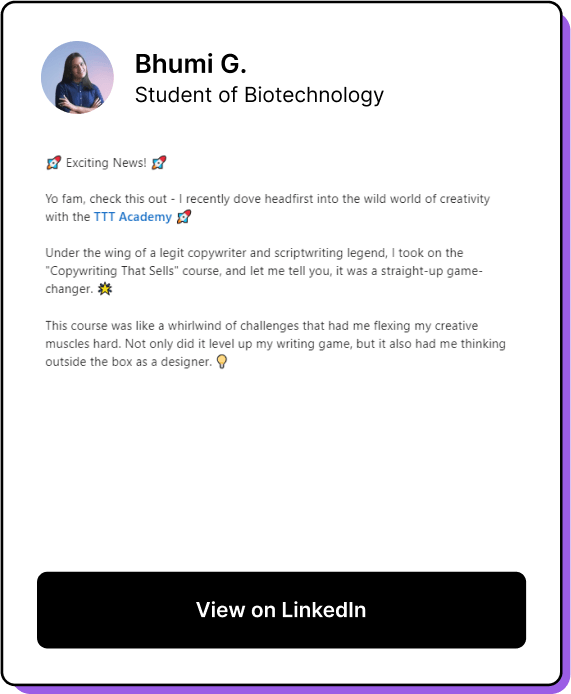Click the rocket emoji before Exciting News
The height and width of the screenshot is (694, 571).
click(x=53, y=163)
